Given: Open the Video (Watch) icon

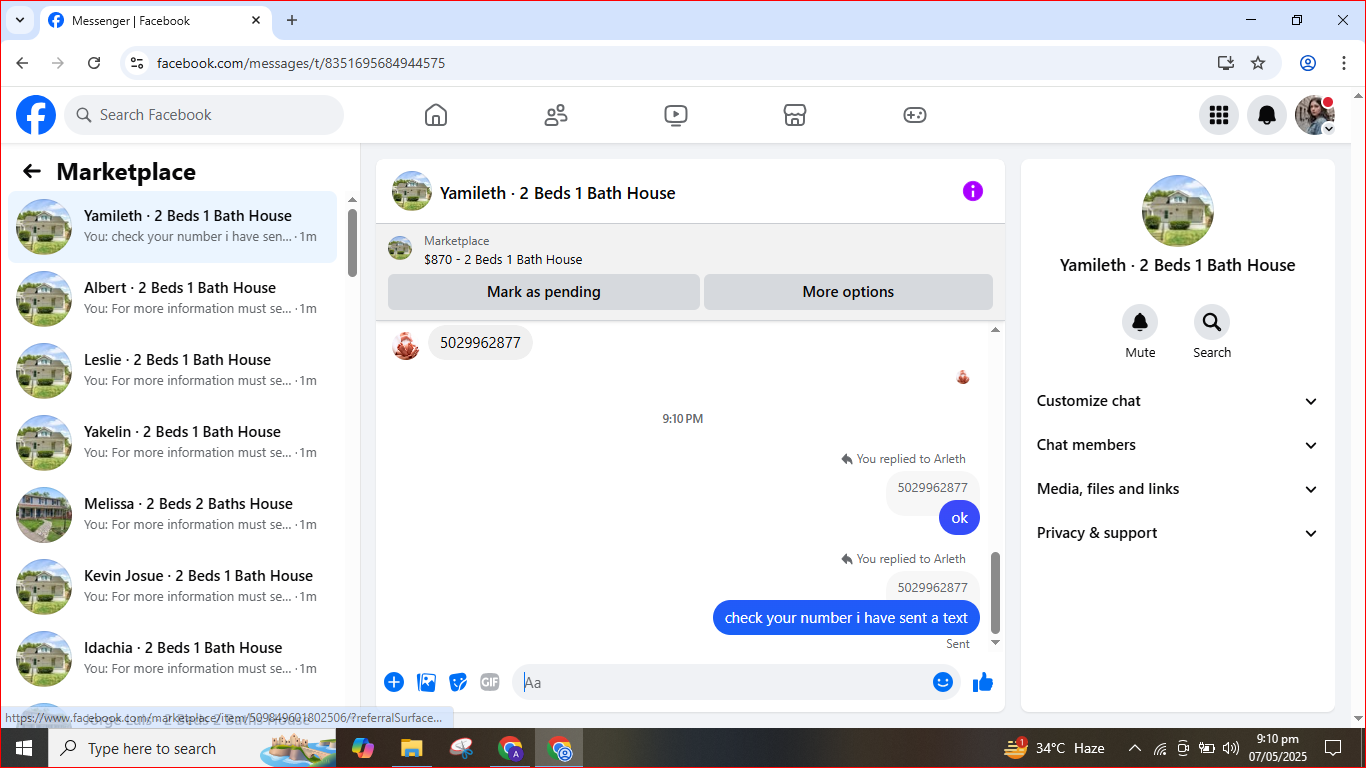Looking at the screenshot, I should [x=676, y=115].
